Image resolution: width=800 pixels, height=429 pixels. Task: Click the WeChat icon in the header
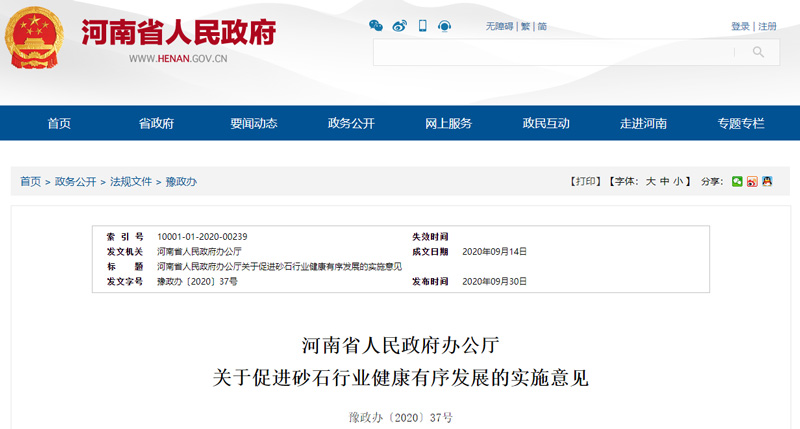point(376,26)
